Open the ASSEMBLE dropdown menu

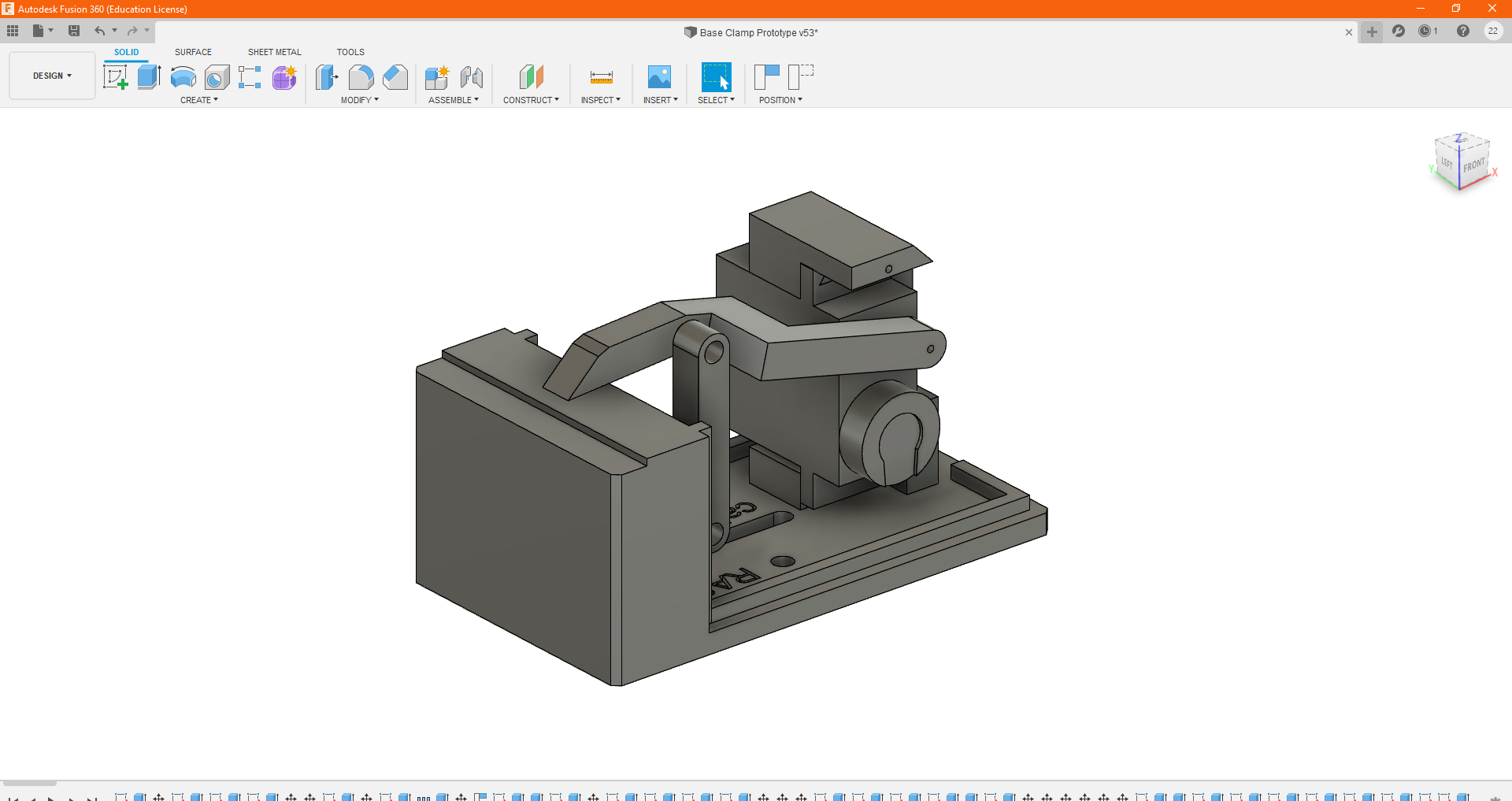pos(454,100)
